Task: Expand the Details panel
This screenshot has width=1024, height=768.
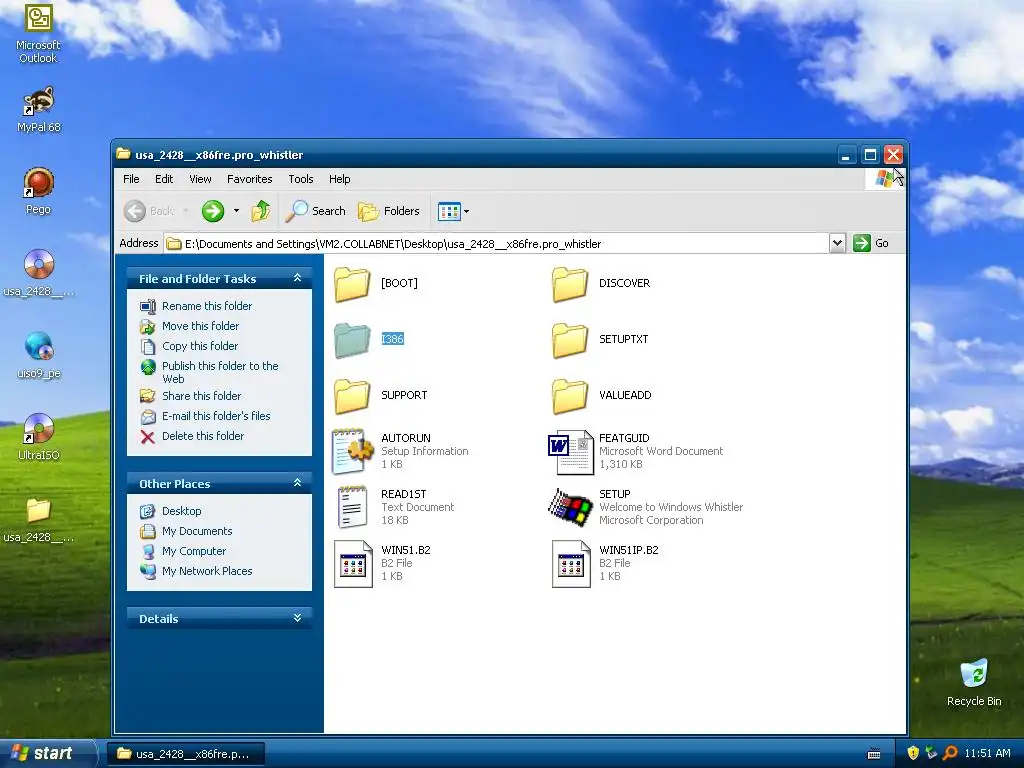Action: point(297,618)
